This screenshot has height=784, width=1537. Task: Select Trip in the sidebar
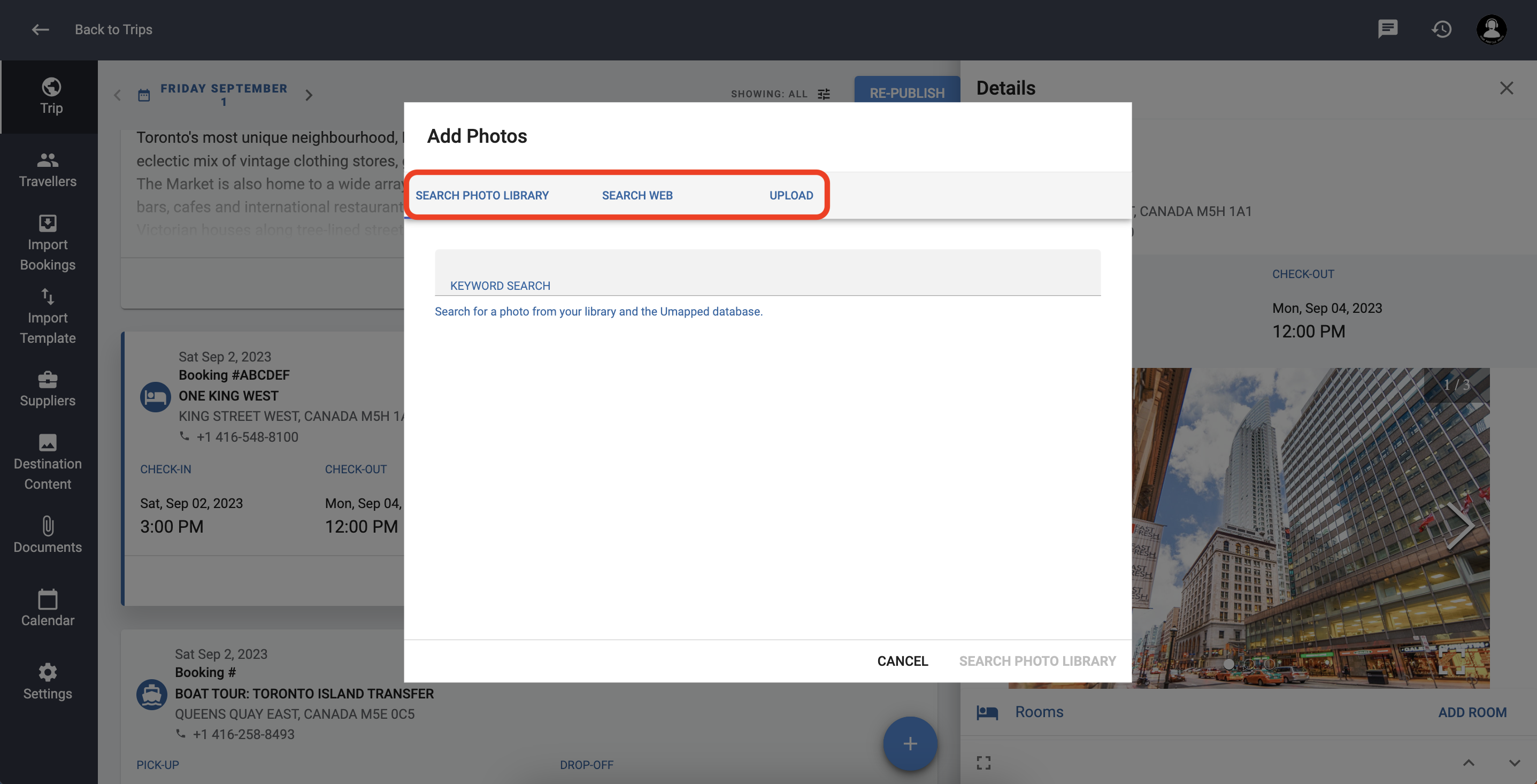51,96
